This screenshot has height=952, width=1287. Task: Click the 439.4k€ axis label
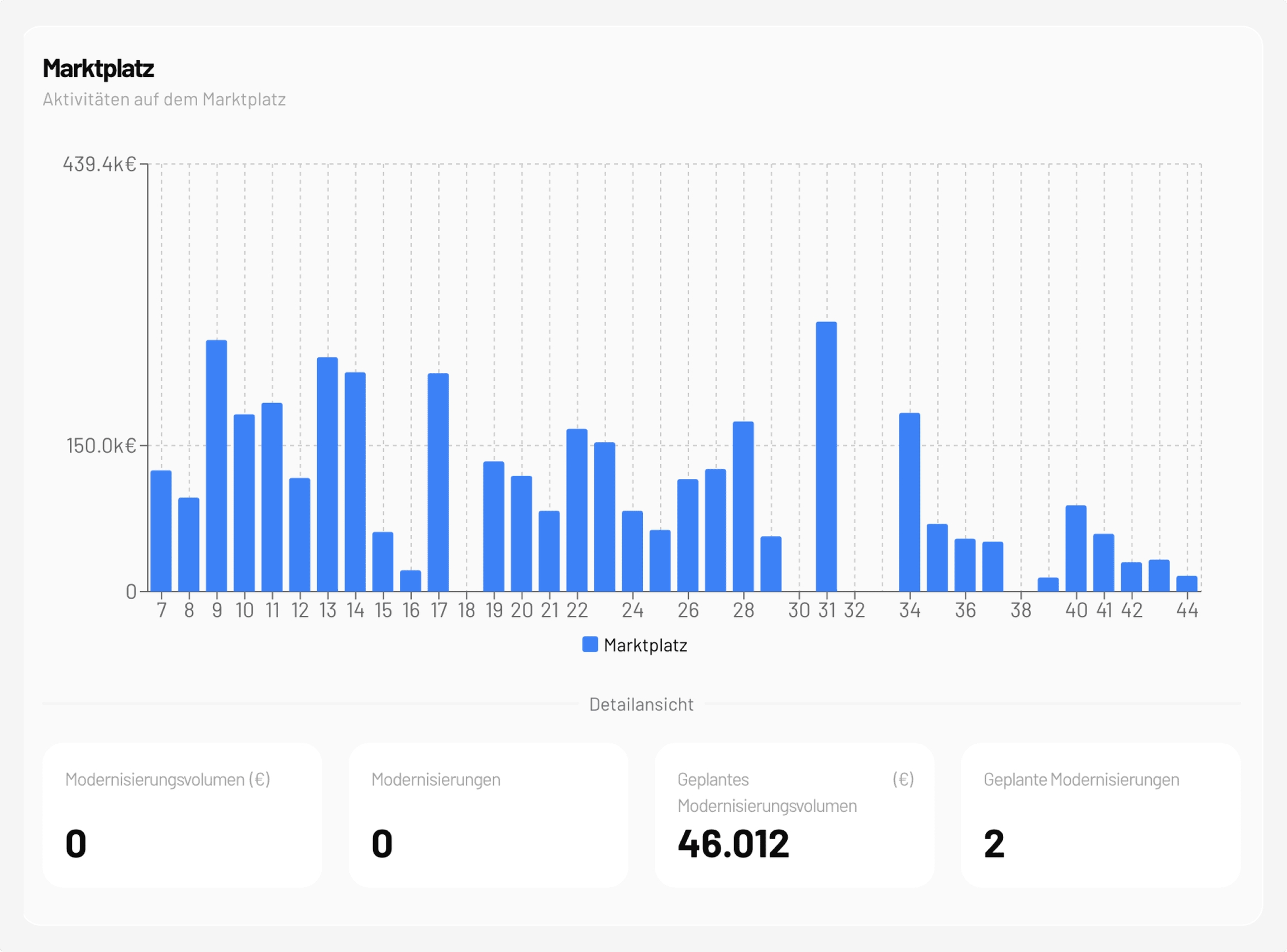pyautogui.click(x=99, y=164)
